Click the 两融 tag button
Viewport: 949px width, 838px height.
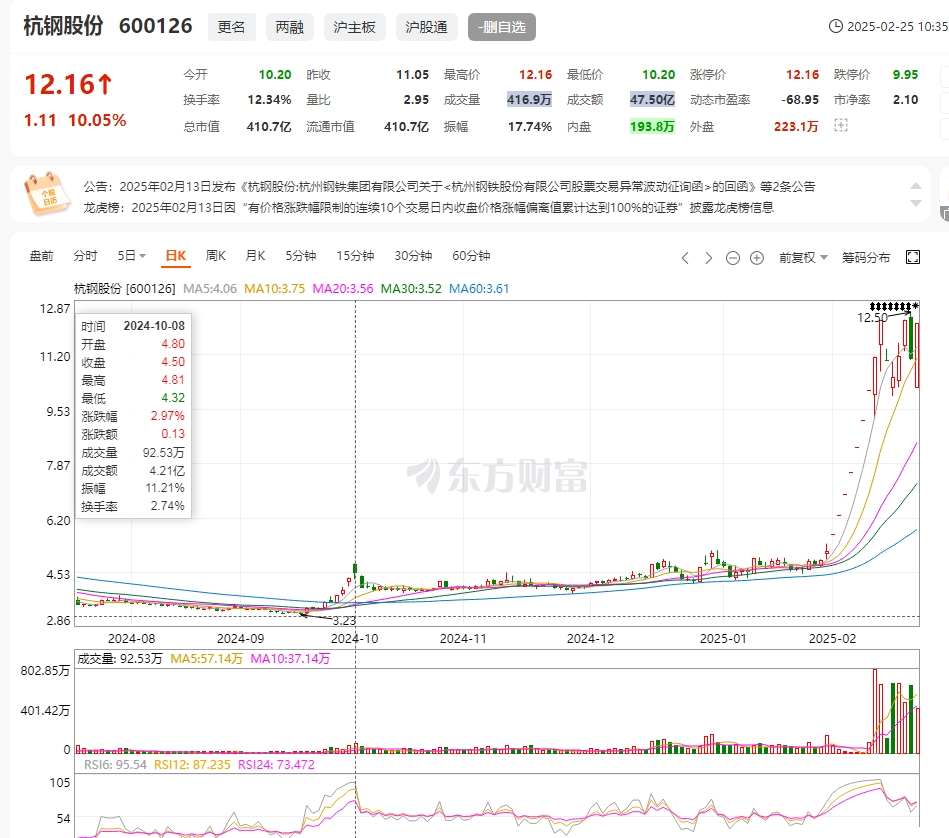289,27
